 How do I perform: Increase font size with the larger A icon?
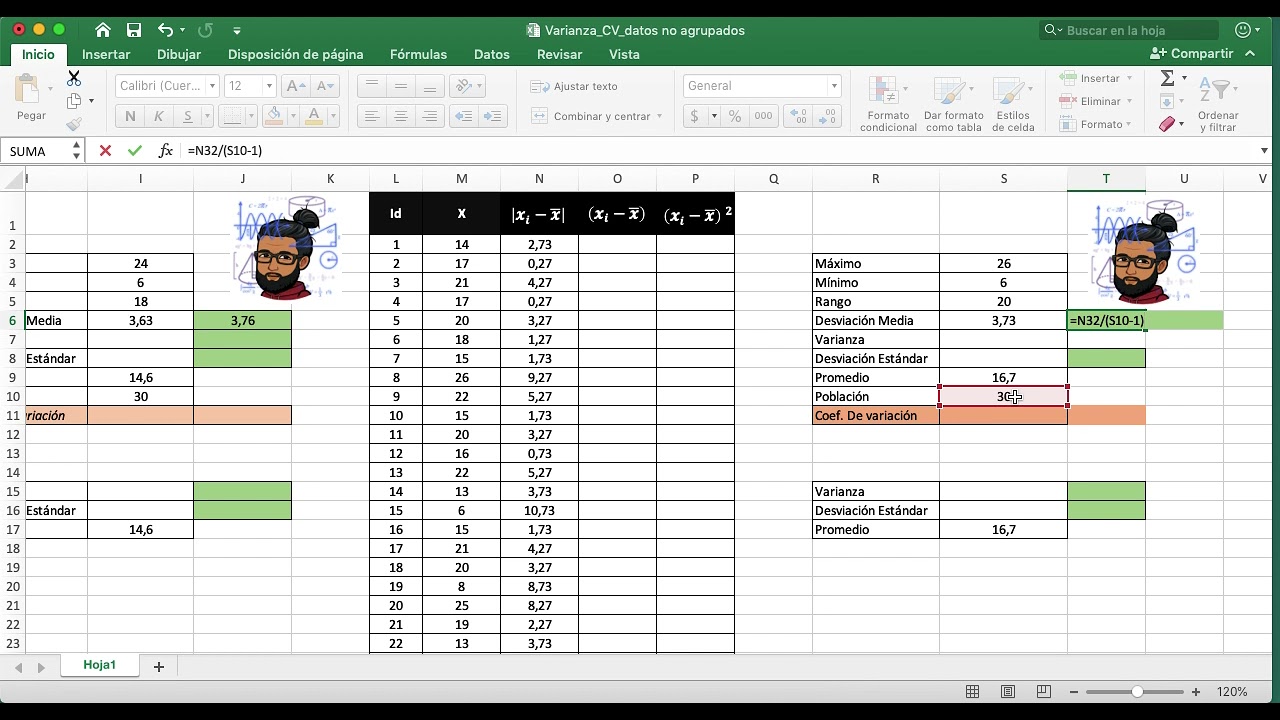(296, 86)
